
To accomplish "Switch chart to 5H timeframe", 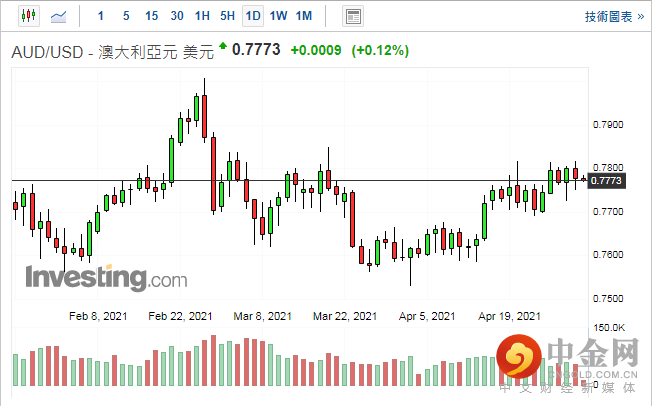I will [x=228, y=16].
